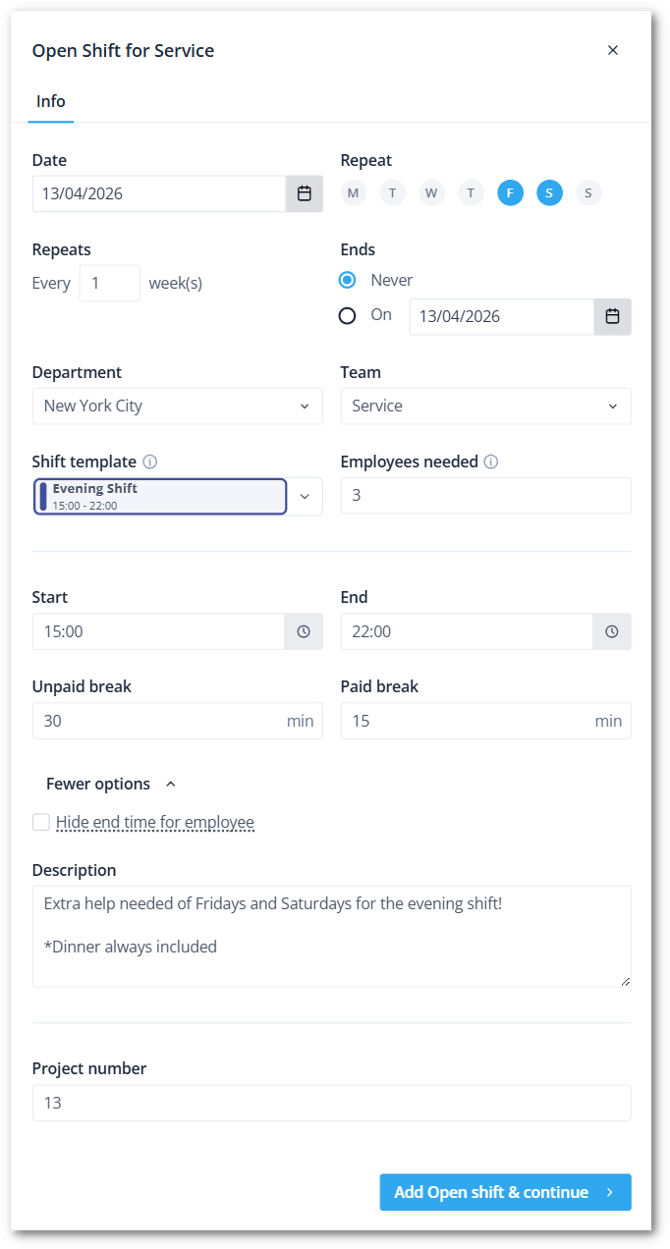Click Add Open shift & continue

click(505, 1192)
